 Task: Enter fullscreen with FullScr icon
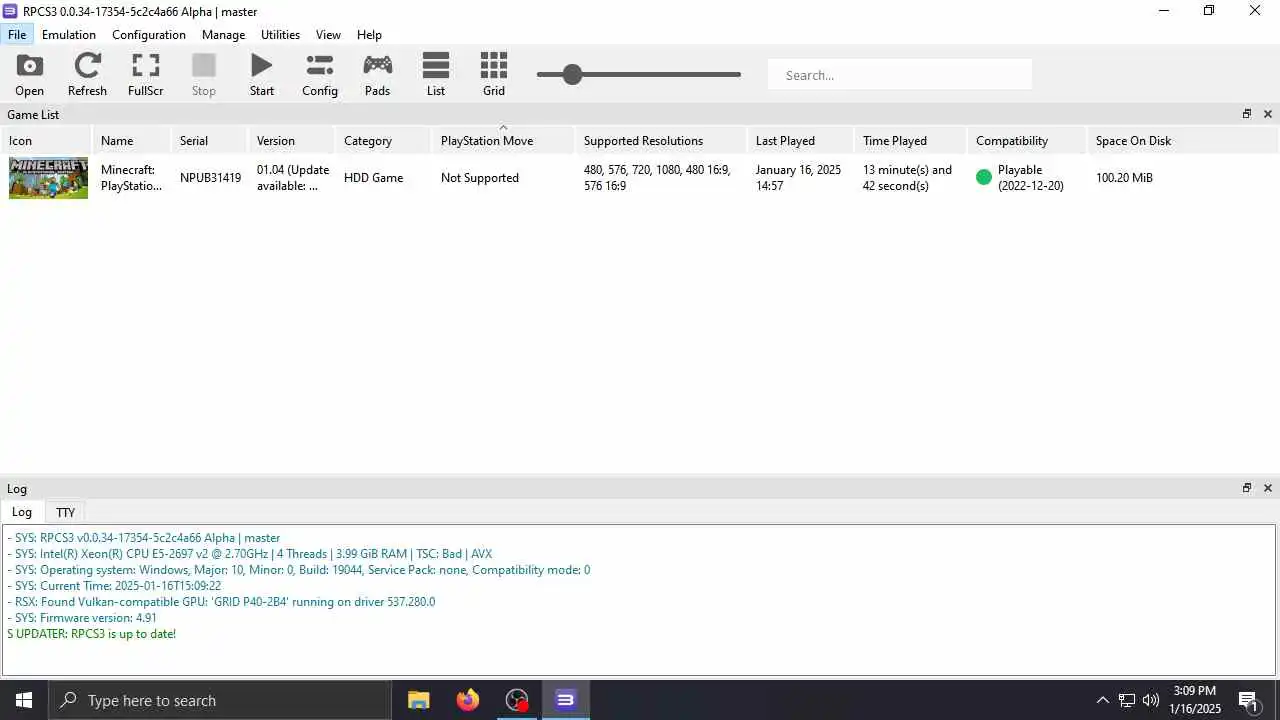[145, 75]
